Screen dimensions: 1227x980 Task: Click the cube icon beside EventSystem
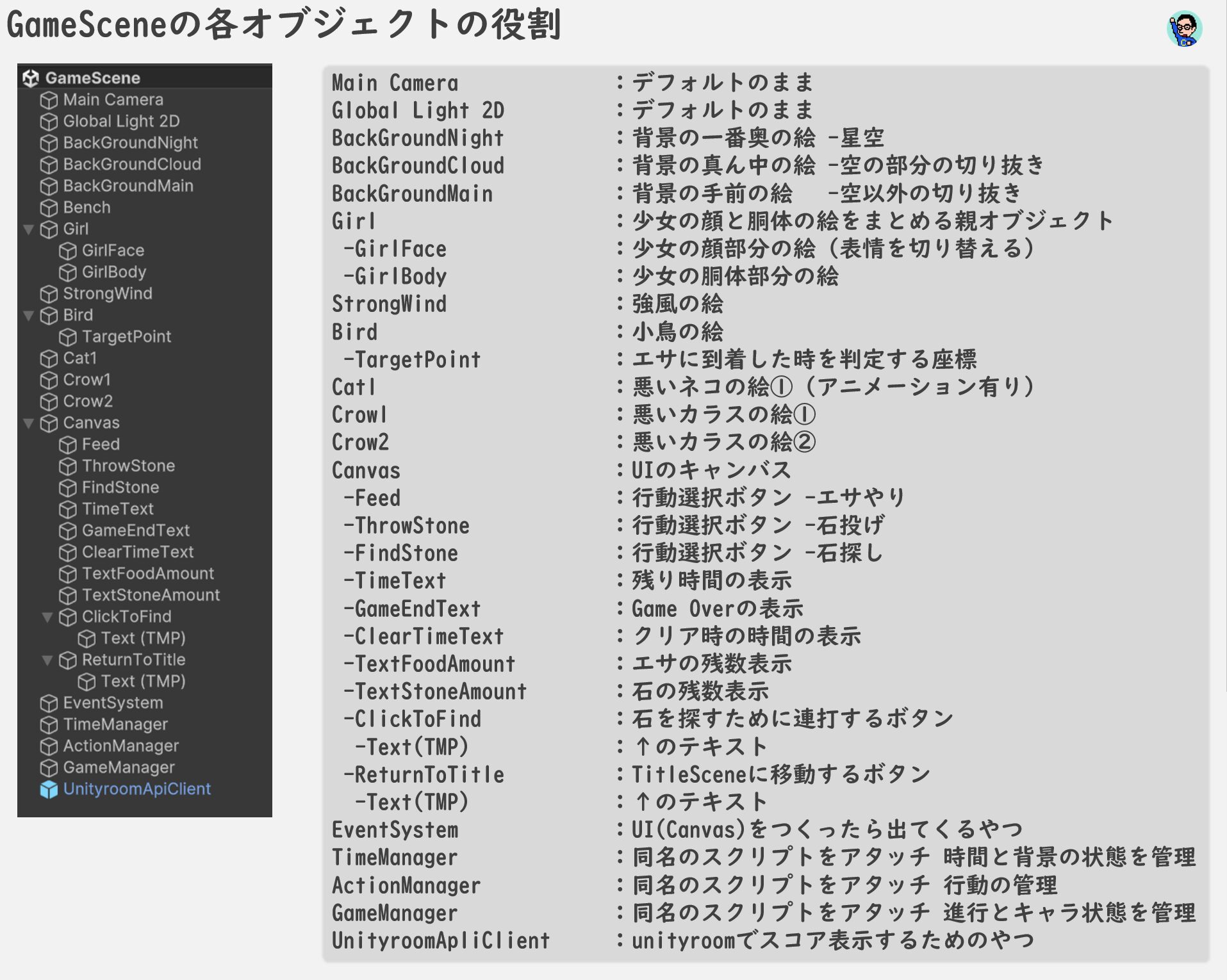coord(49,703)
